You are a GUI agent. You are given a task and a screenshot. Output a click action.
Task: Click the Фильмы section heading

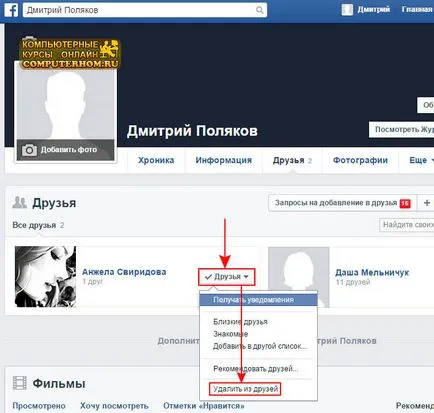(59, 384)
